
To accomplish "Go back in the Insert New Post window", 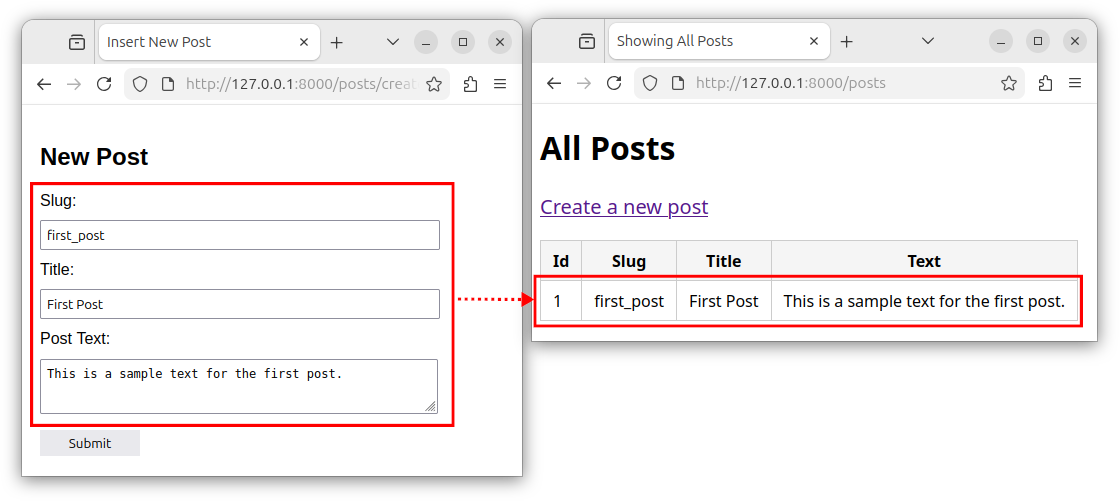I will click(x=44, y=84).
